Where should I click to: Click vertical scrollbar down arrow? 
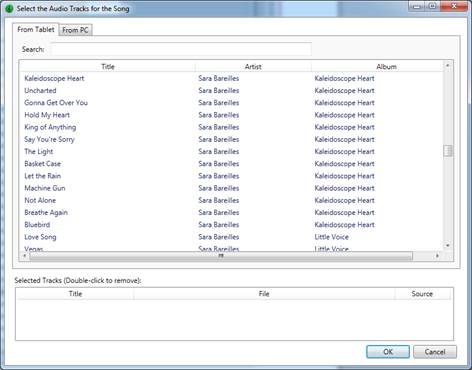(x=448, y=245)
